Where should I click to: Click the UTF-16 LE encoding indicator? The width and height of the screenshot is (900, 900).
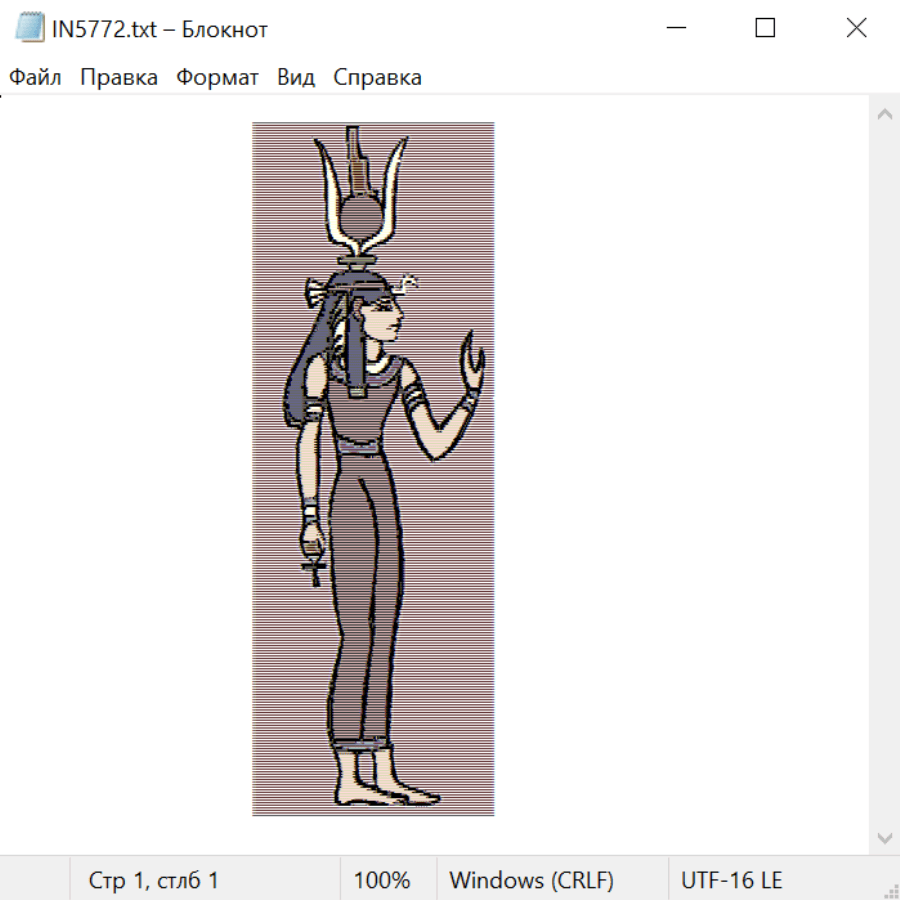[x=732, y=881]
